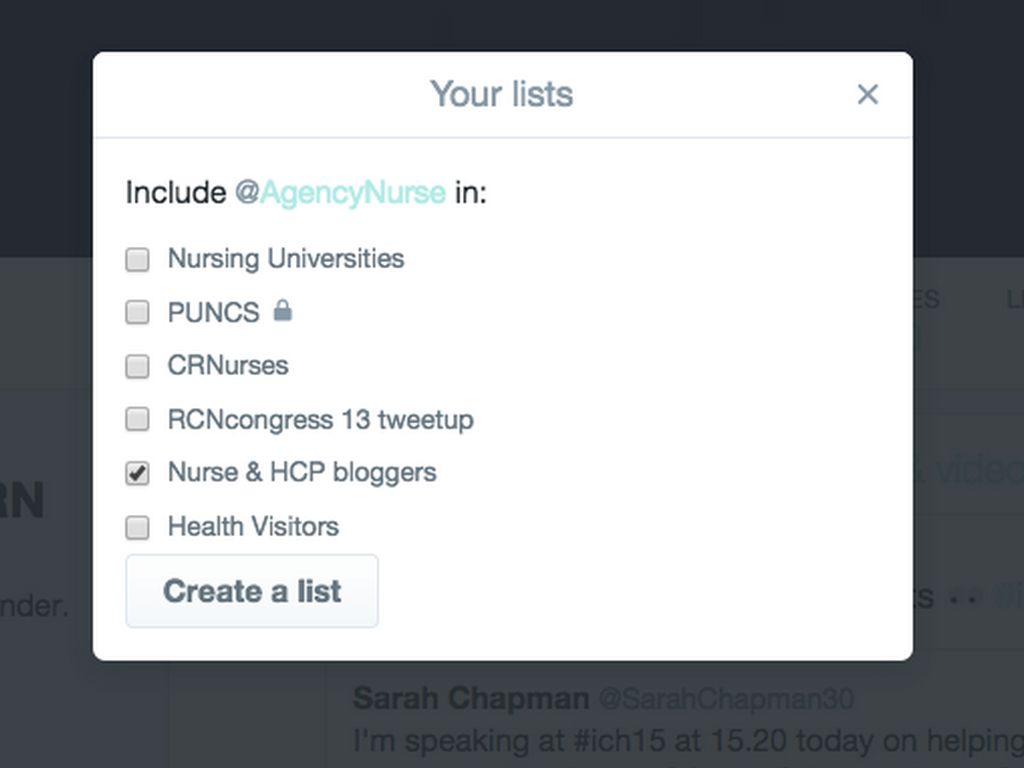Screen dimensions: 1024x768
Task: Open Sarah Chapman's name in the tweet
Action: pos(470,698)
